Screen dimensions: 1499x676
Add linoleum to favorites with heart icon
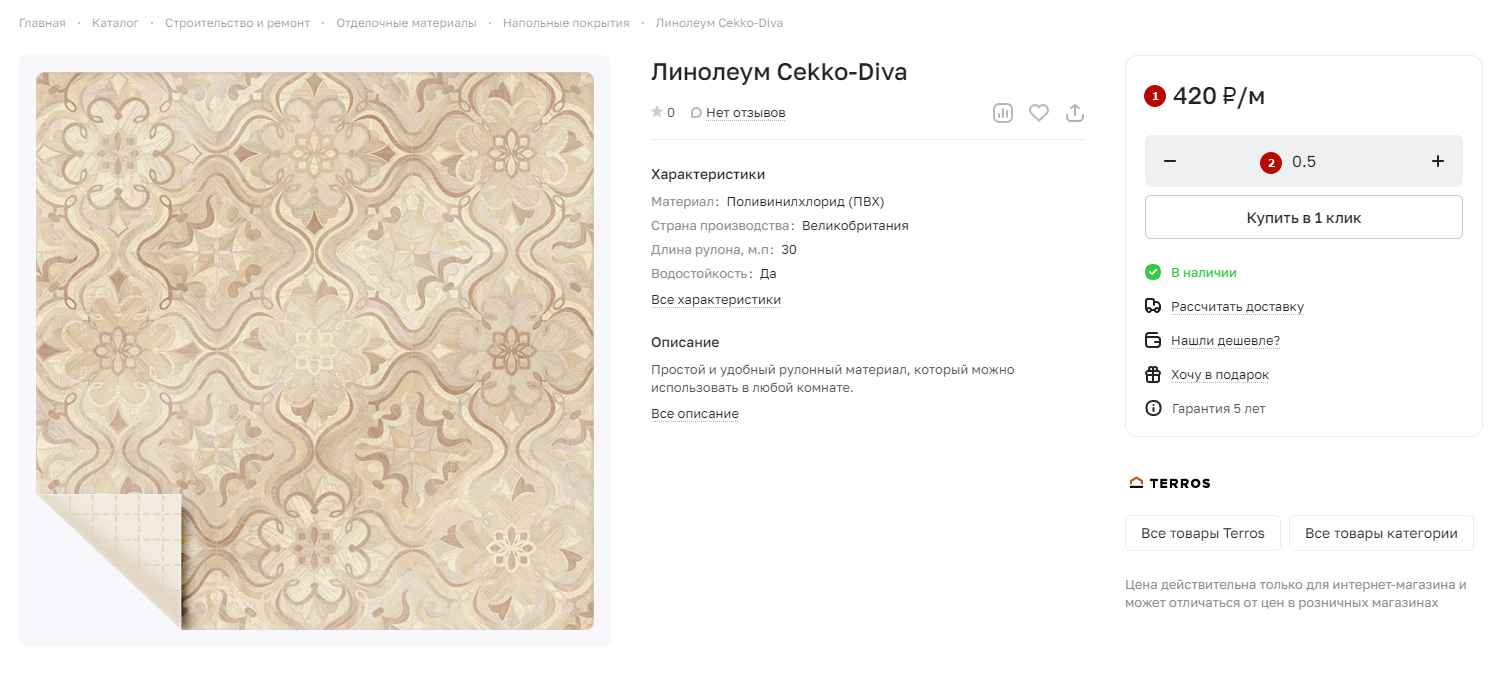(1039, 113)
